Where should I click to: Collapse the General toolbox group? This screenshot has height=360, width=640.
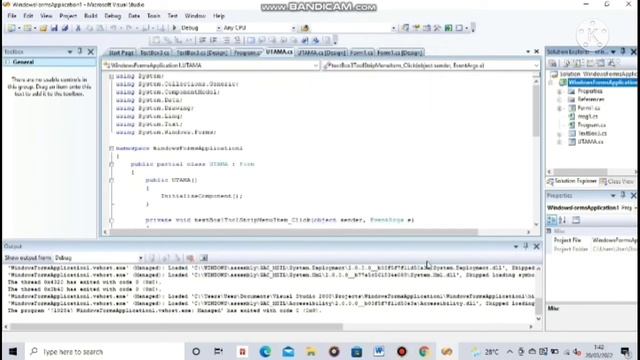[7, 62]
